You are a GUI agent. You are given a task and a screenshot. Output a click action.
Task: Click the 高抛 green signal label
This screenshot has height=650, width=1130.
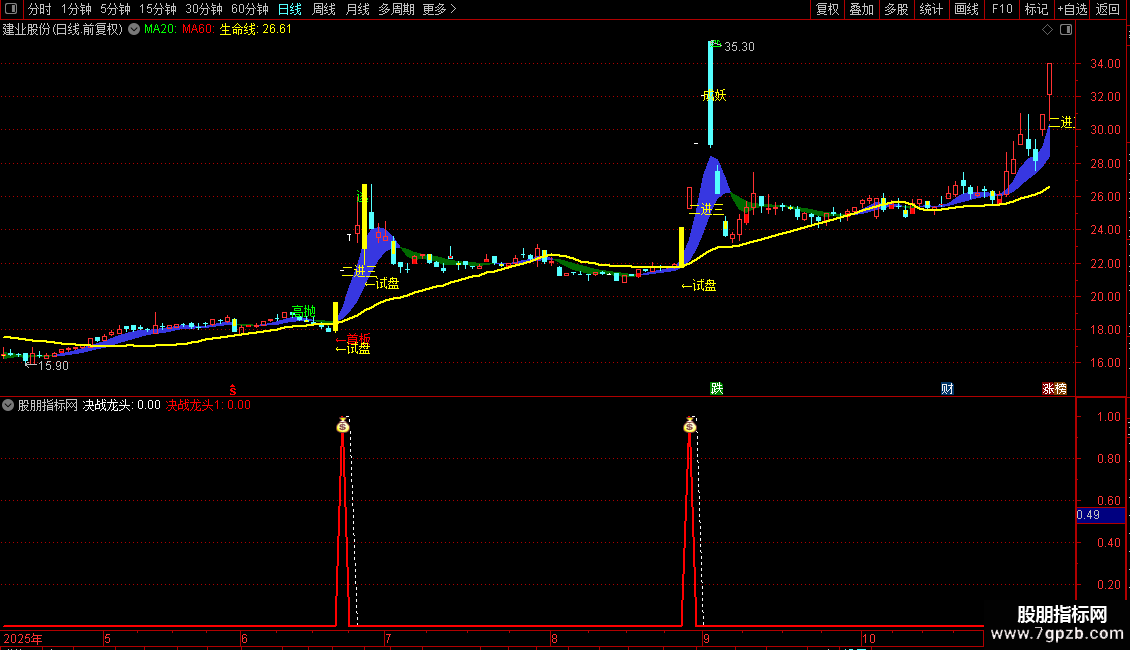[x=303, y=311]
